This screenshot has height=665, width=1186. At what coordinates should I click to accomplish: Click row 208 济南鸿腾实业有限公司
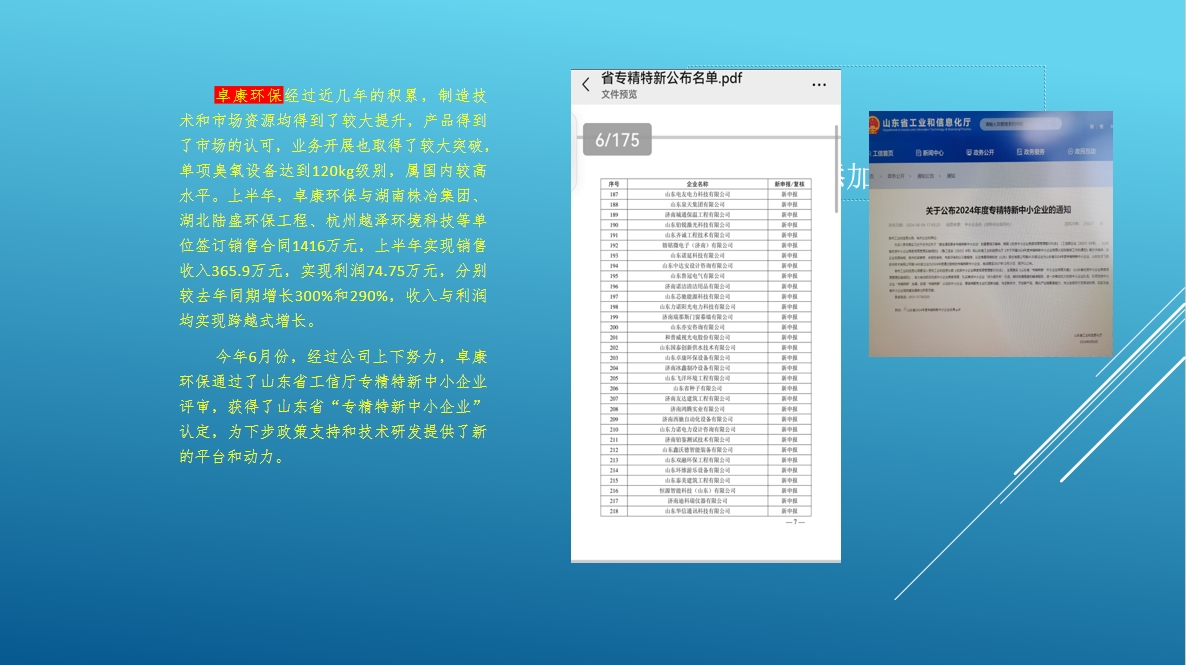click(x=706, y=409)
